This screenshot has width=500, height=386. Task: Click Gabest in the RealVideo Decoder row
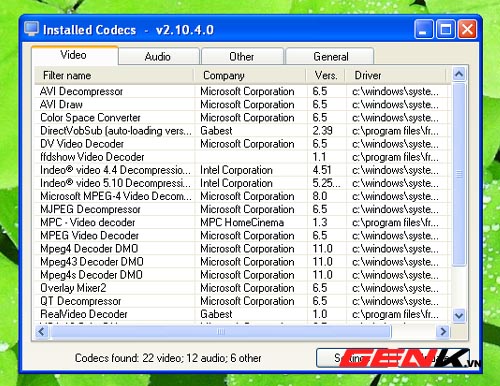(216, 314)
